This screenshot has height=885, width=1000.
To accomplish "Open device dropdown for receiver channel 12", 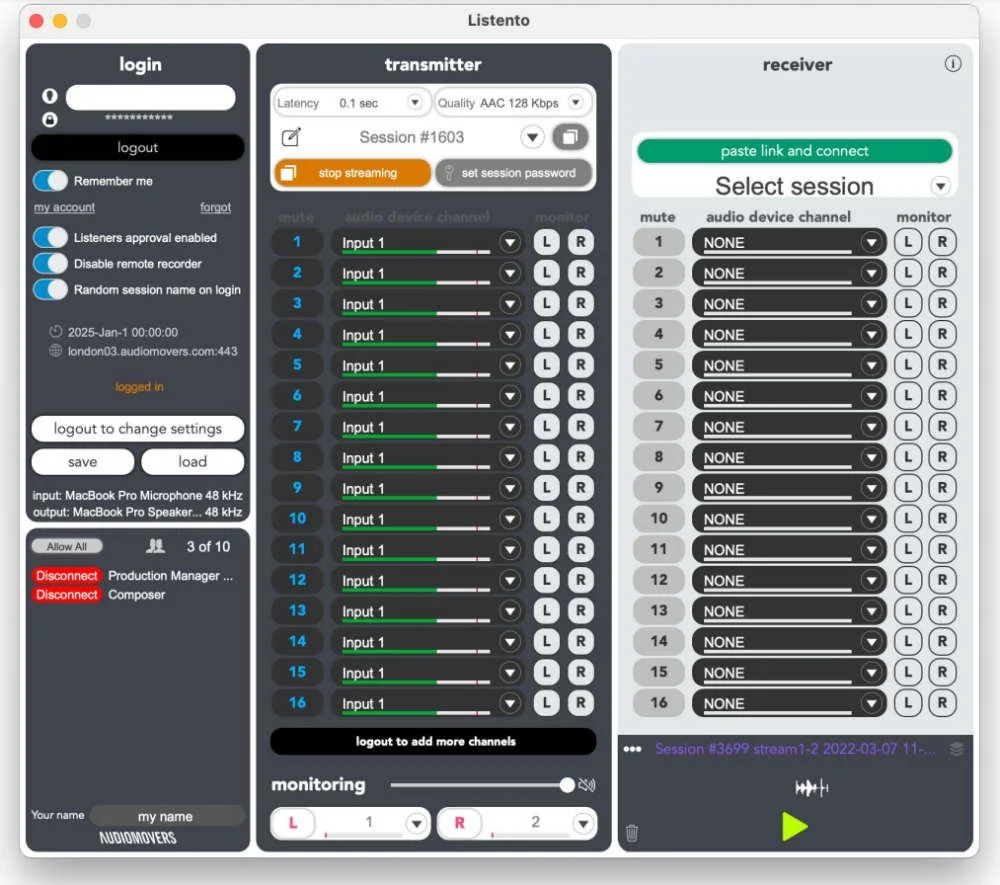I will click(x=871, y=580).
